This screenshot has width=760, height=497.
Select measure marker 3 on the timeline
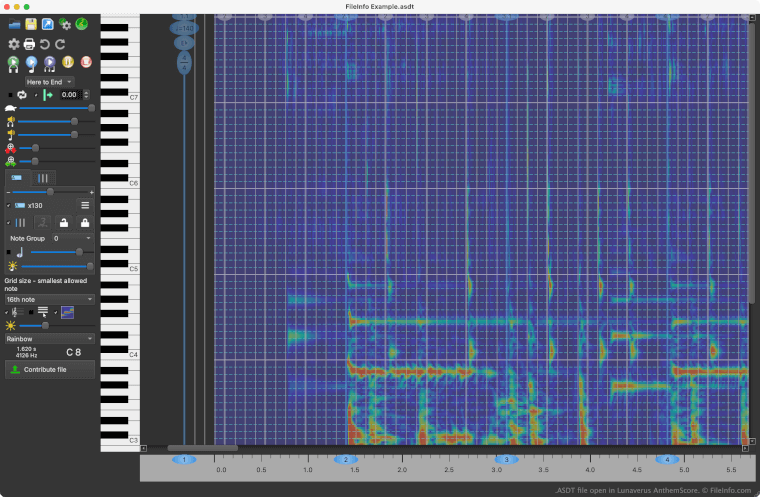coord(505,459)
